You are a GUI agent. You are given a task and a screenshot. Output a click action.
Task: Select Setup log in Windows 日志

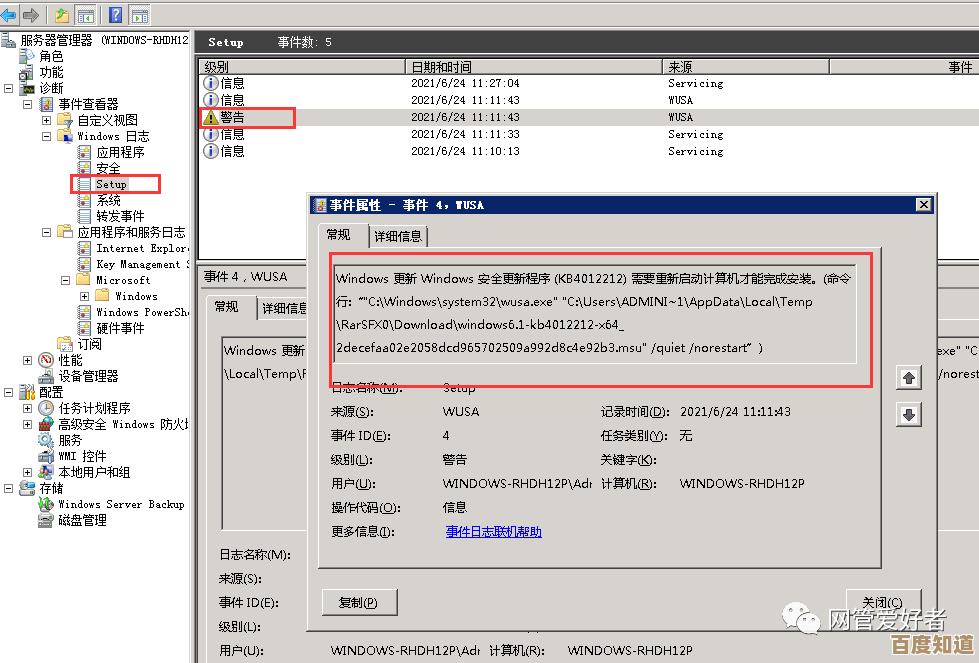[x=111, y=184]
